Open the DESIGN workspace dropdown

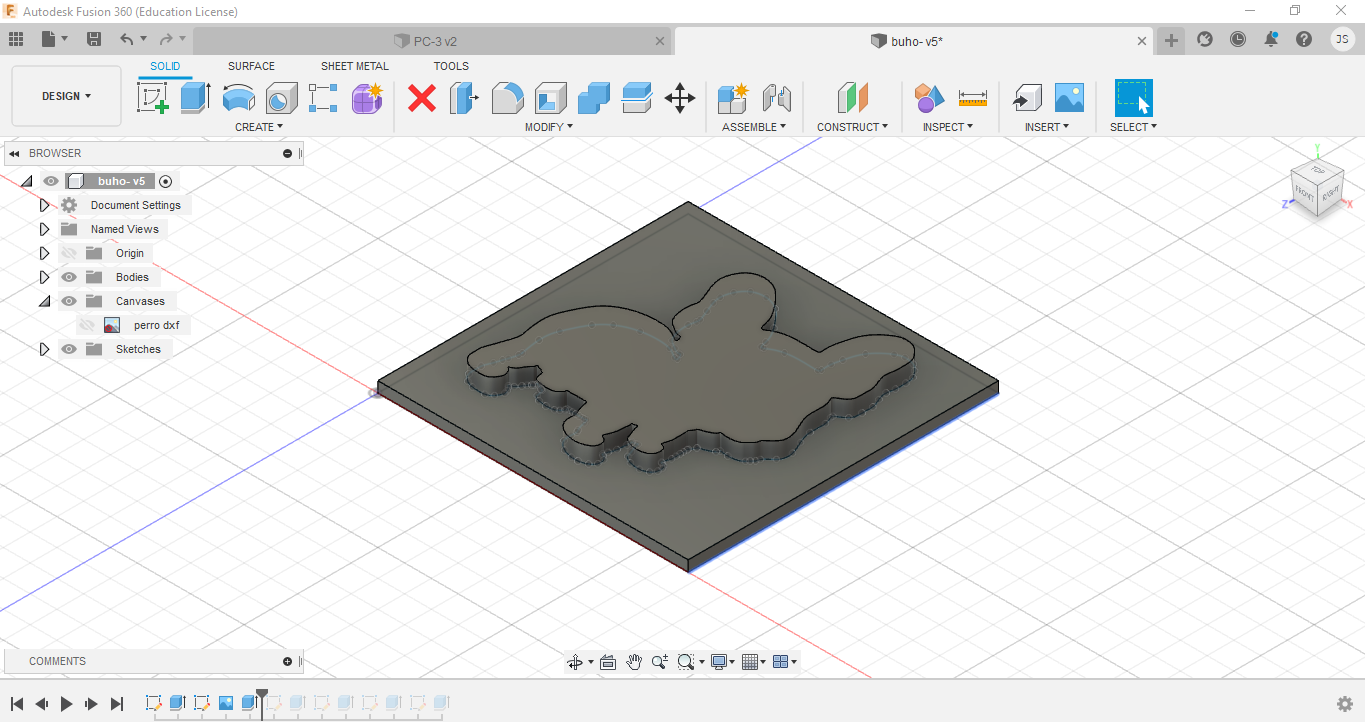point(67,96)
